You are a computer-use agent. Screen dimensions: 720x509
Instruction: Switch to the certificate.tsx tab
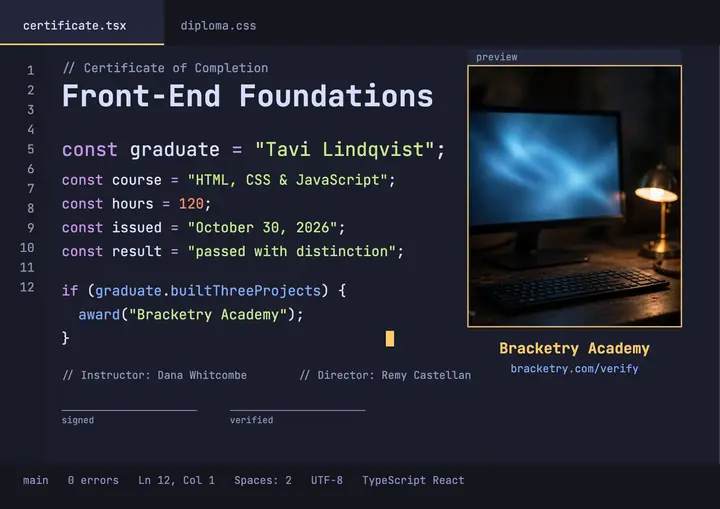pyautogui.click(x=82, y=23)
